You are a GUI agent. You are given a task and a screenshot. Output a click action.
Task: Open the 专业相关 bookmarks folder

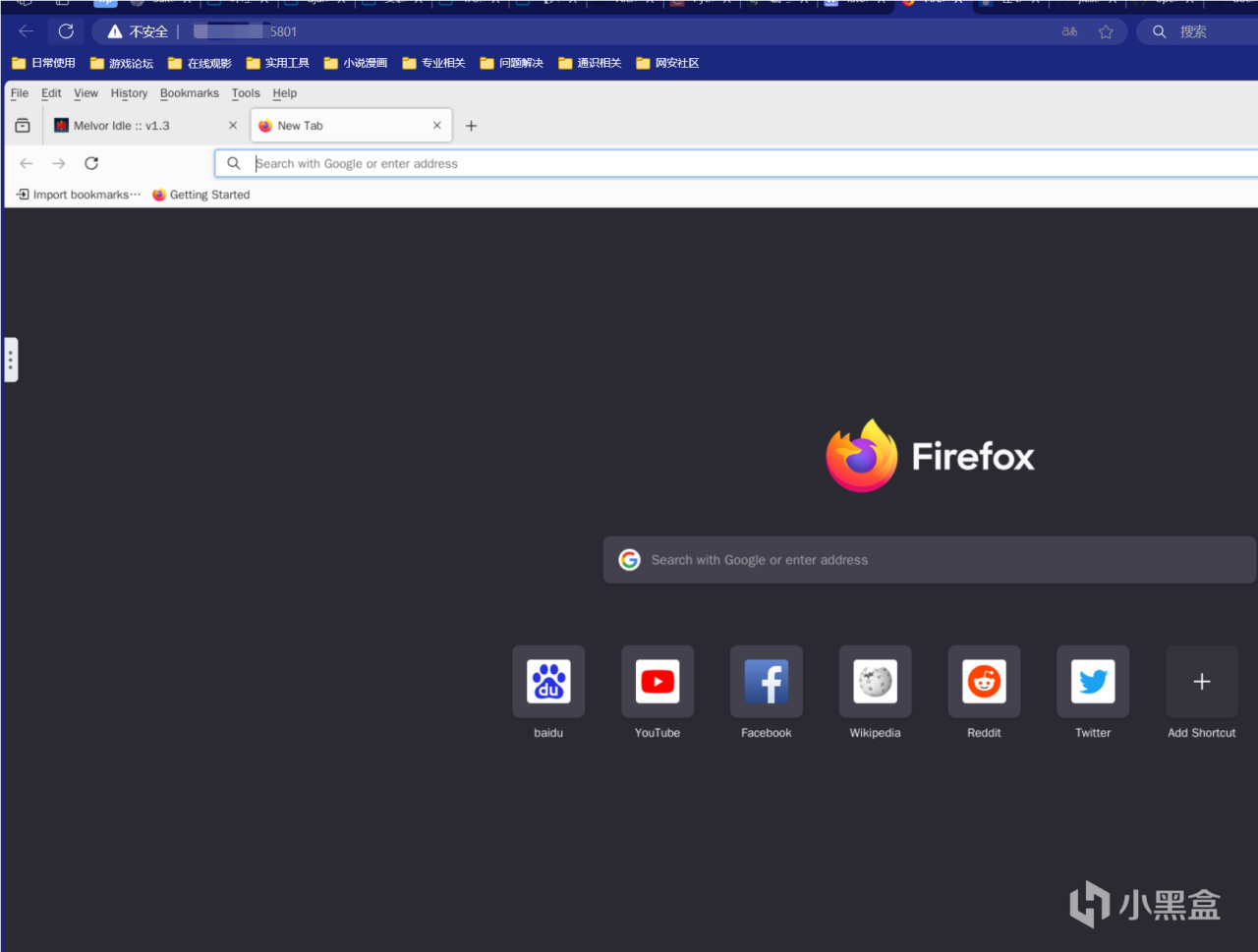point(433,63)
